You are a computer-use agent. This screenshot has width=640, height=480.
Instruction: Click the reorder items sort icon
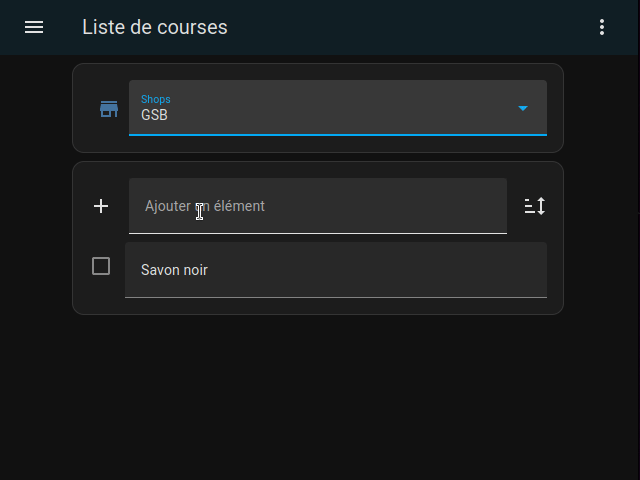[535, 206]
